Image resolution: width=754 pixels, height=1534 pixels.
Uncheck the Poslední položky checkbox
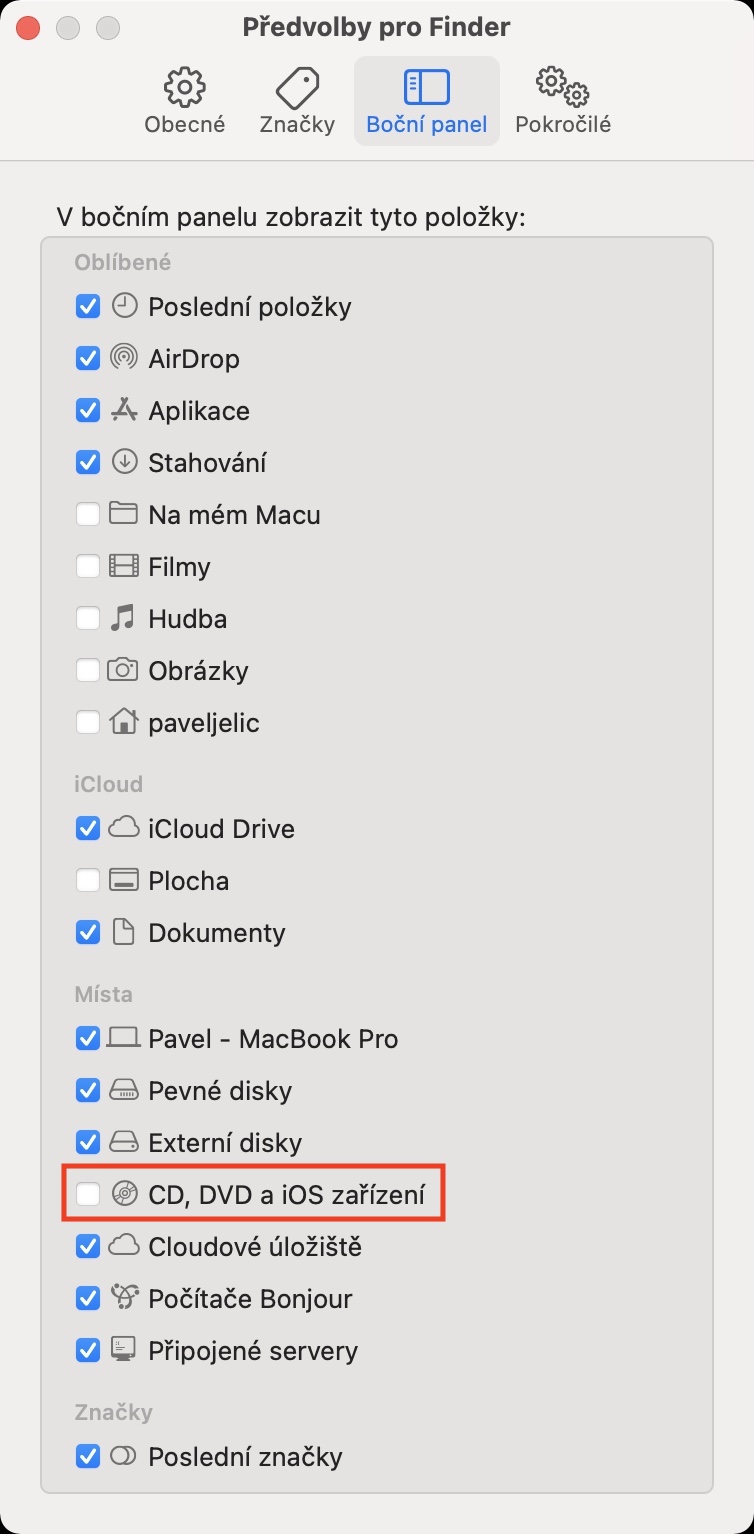point(88,306)
